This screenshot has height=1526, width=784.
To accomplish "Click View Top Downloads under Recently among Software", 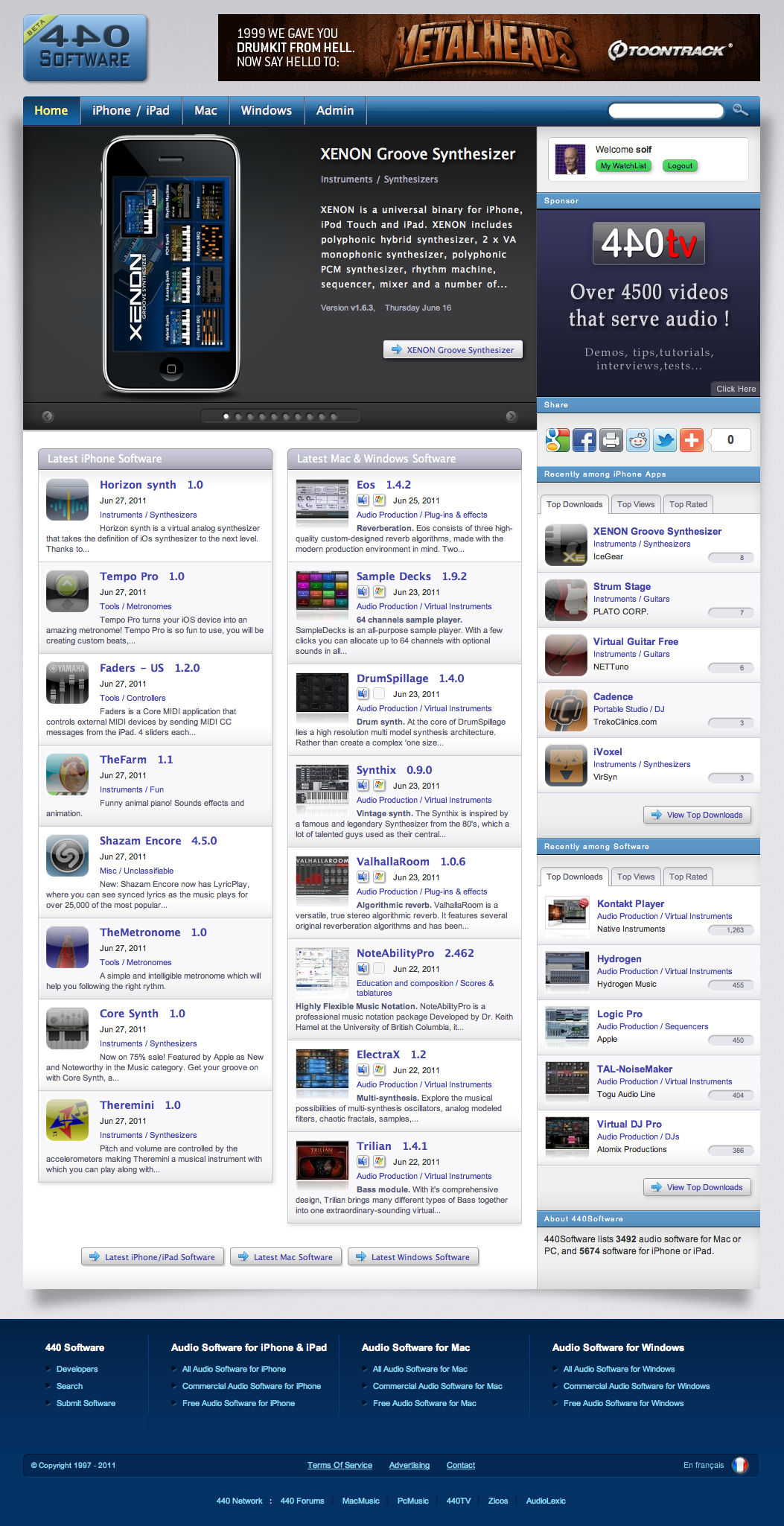I will 697,1187.
